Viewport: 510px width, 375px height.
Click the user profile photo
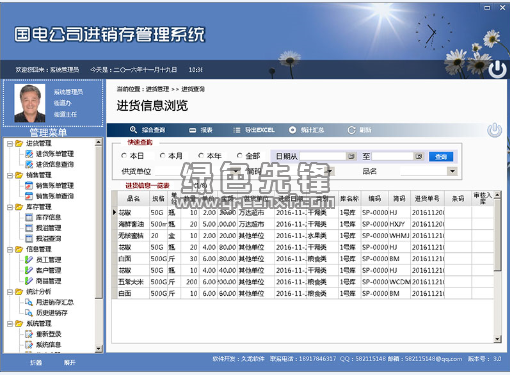click(30, 103)
